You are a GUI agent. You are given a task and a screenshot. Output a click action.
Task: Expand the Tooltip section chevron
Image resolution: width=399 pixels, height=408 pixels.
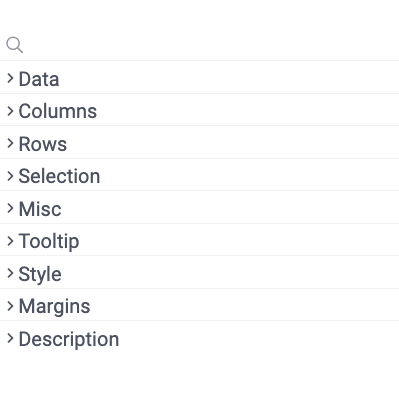(x=10, y=241)
